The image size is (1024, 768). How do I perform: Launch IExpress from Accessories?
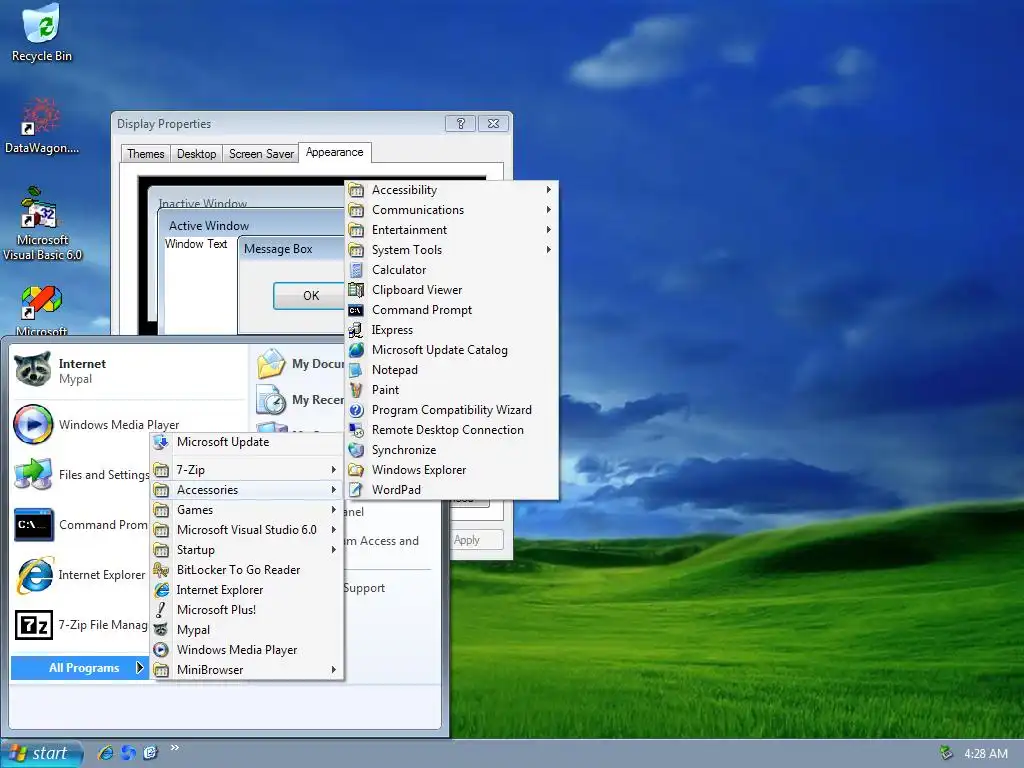tap(452, 330)
